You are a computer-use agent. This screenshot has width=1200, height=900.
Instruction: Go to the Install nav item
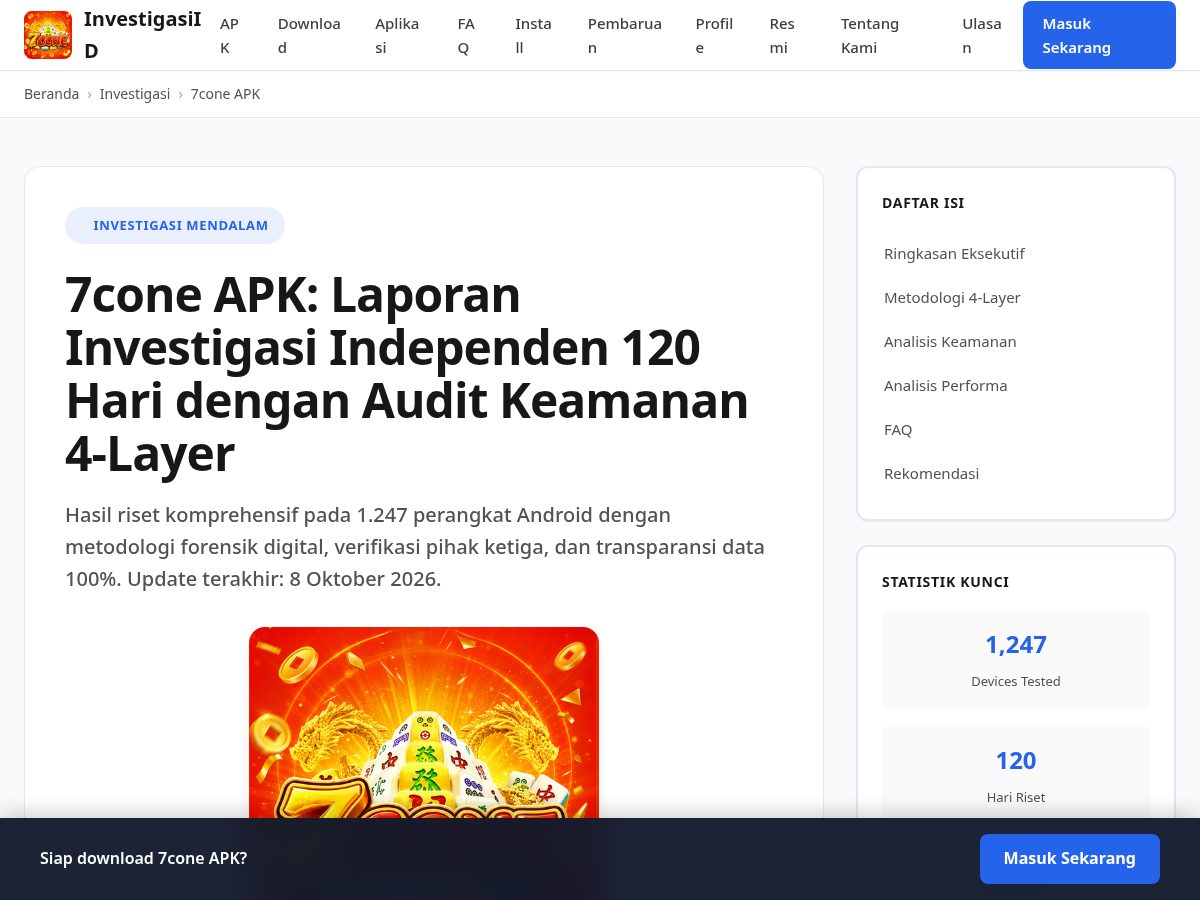coord(533,35)
